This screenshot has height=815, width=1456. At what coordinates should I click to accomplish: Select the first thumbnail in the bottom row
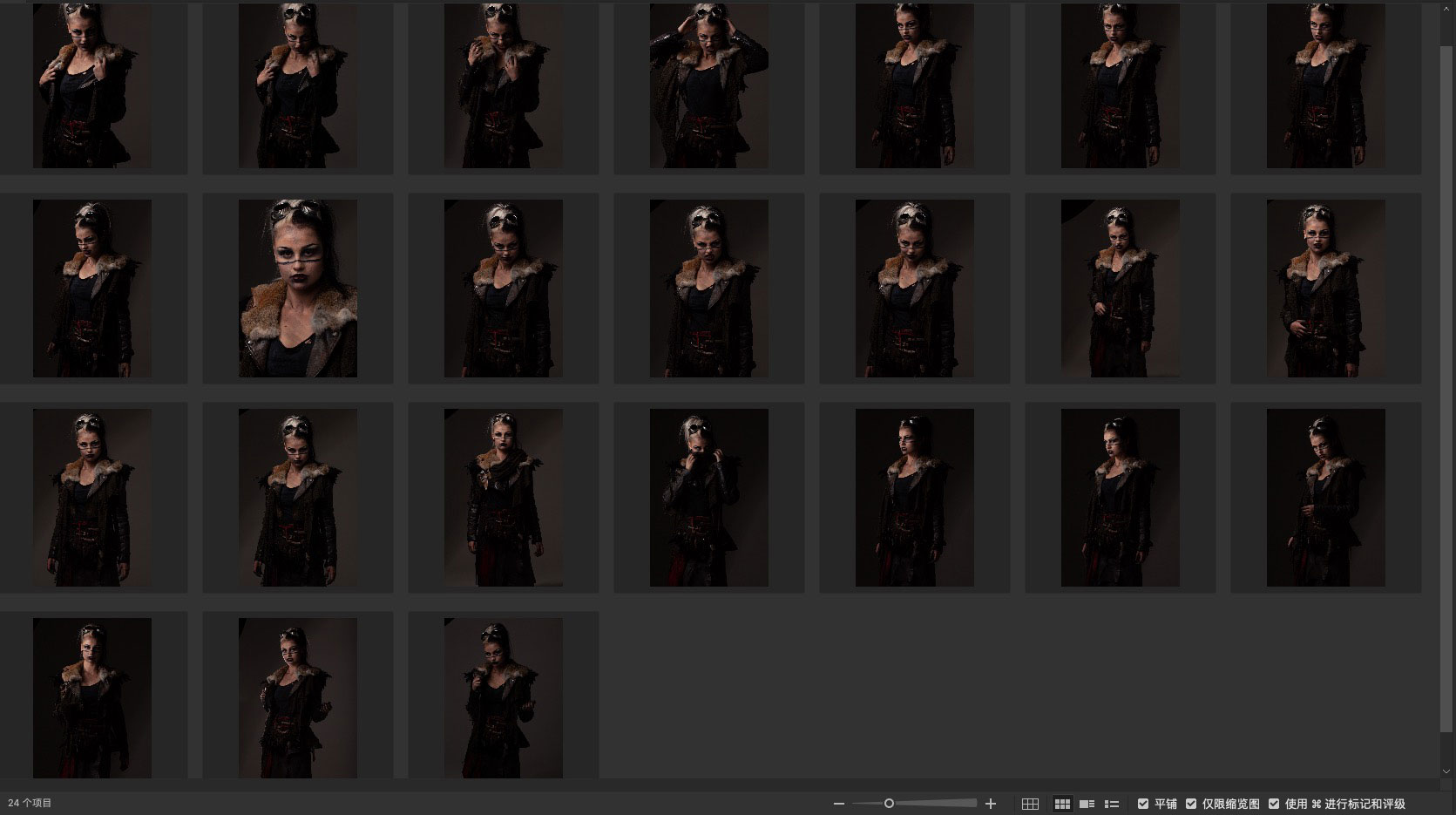click(92, 697)
